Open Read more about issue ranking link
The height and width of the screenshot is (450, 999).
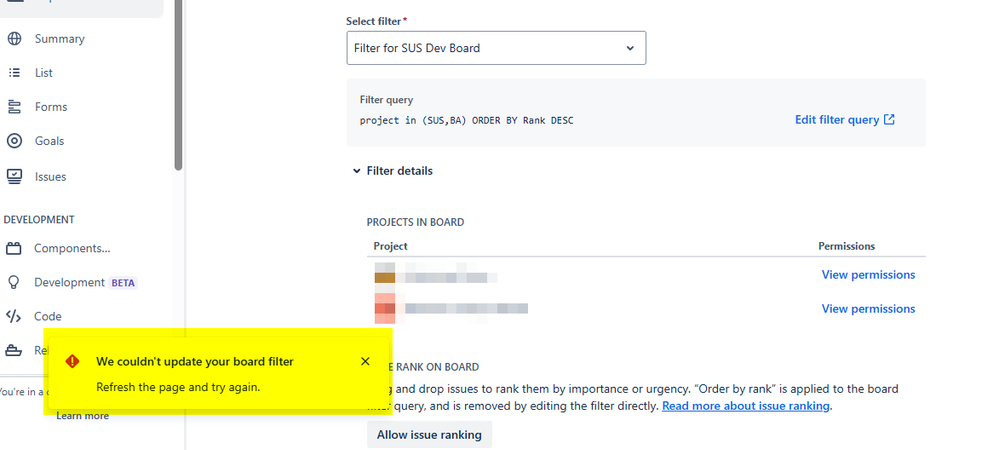(745, 406)
